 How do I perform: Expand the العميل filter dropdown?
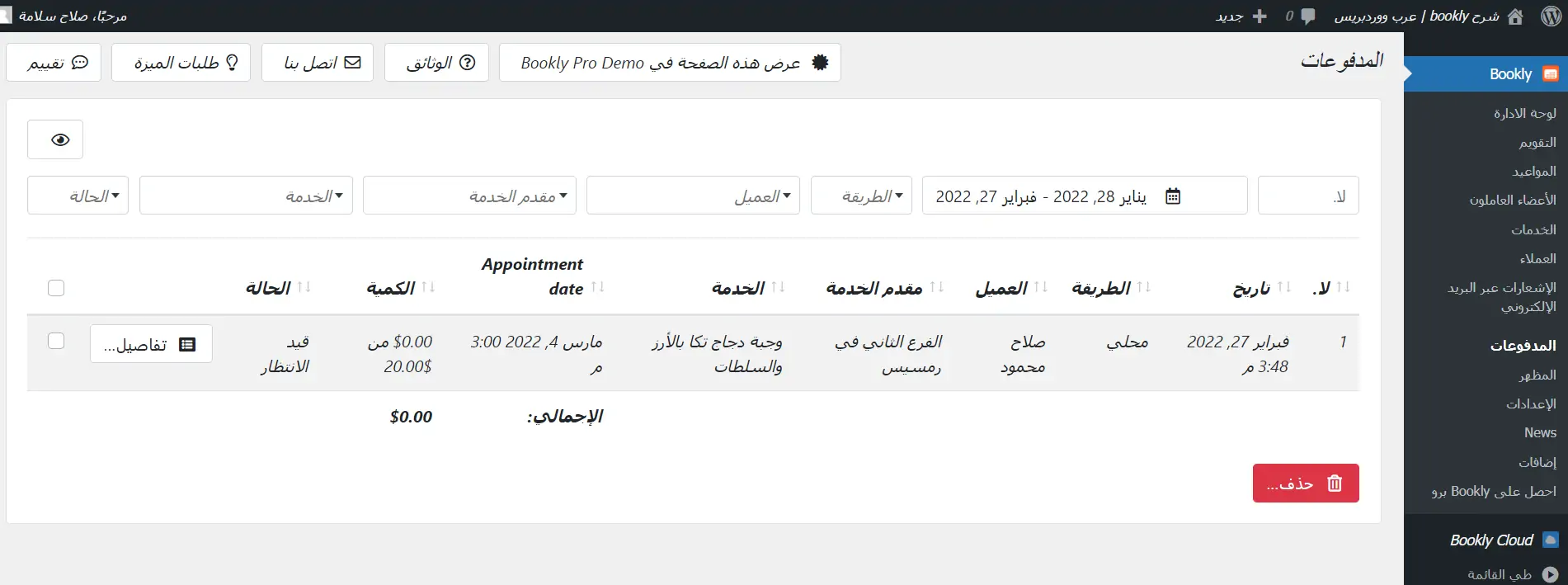[693, 196]
